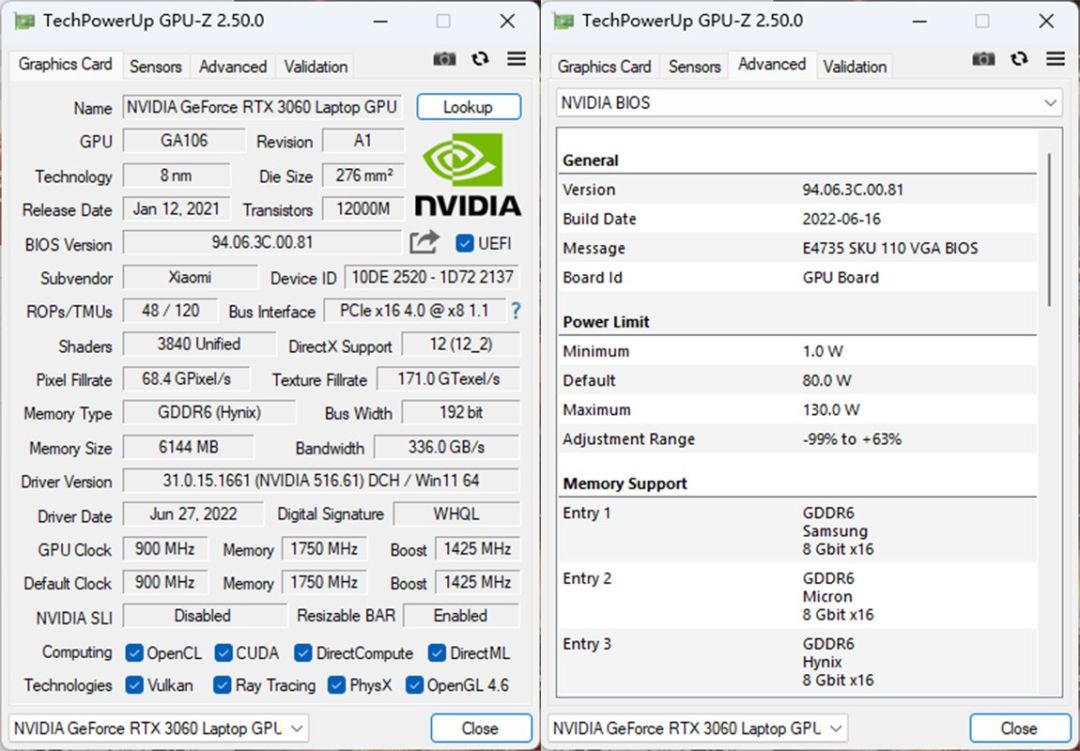
Task: Click the Lookup button
Action: [468, 107]
